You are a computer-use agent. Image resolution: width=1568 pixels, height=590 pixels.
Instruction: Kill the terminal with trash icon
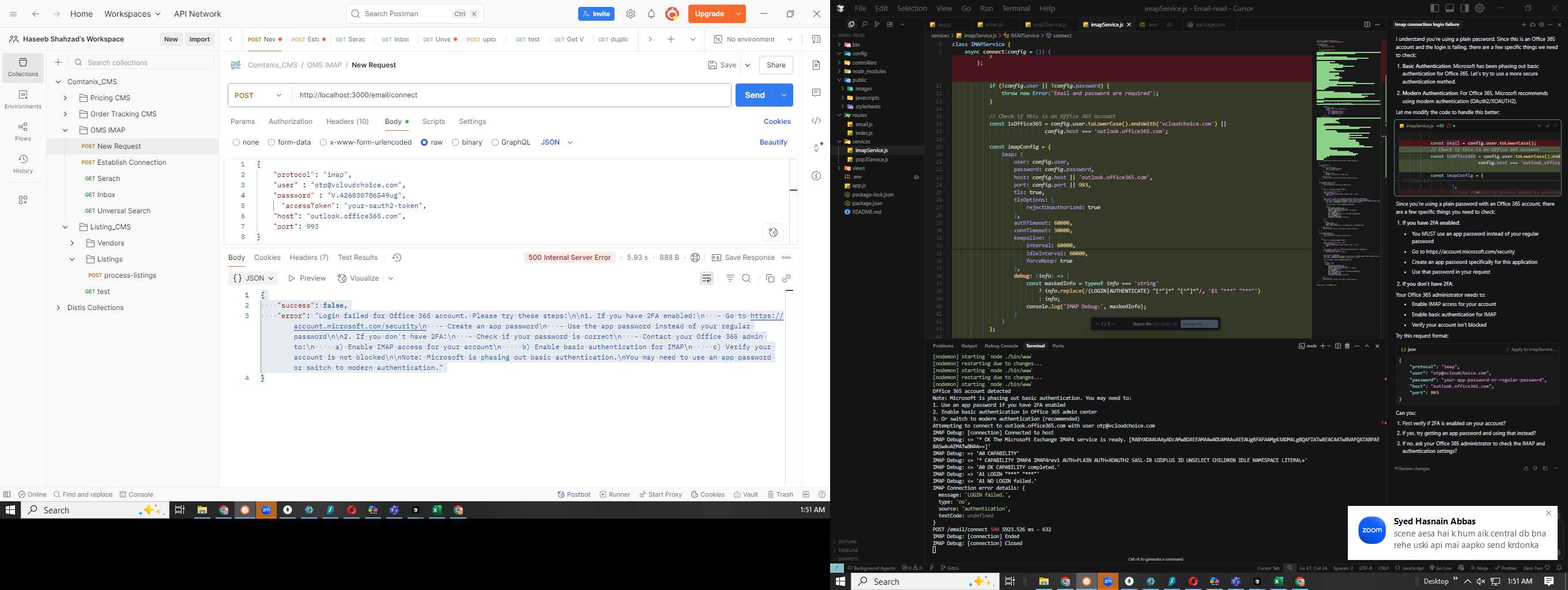(1347, 346)
